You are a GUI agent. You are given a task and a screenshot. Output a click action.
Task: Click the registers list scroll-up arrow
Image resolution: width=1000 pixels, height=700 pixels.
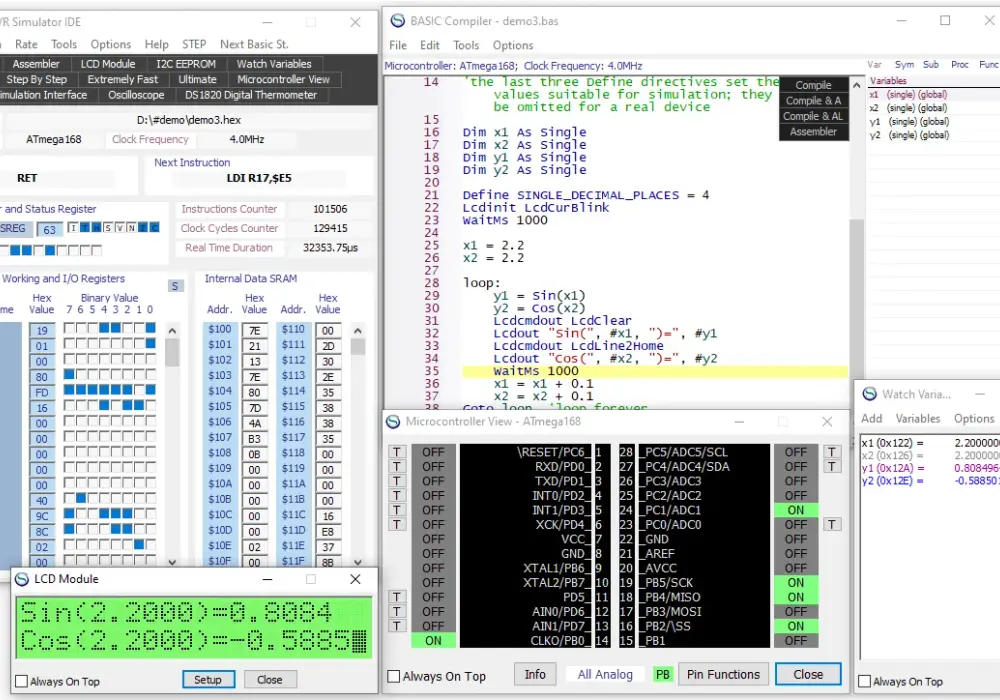(172, 331)
